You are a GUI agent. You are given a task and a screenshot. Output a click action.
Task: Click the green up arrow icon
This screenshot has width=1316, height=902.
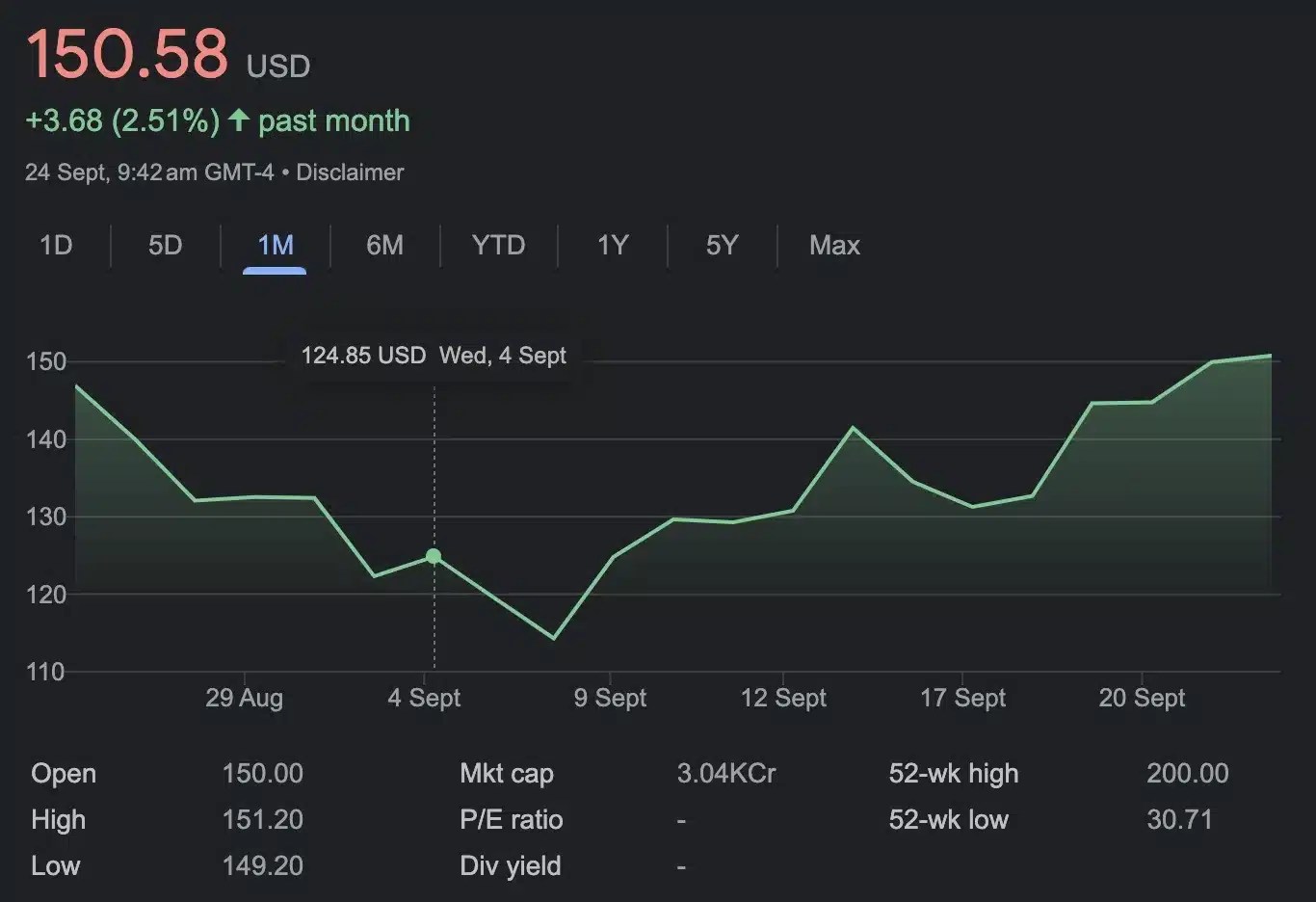239,120
